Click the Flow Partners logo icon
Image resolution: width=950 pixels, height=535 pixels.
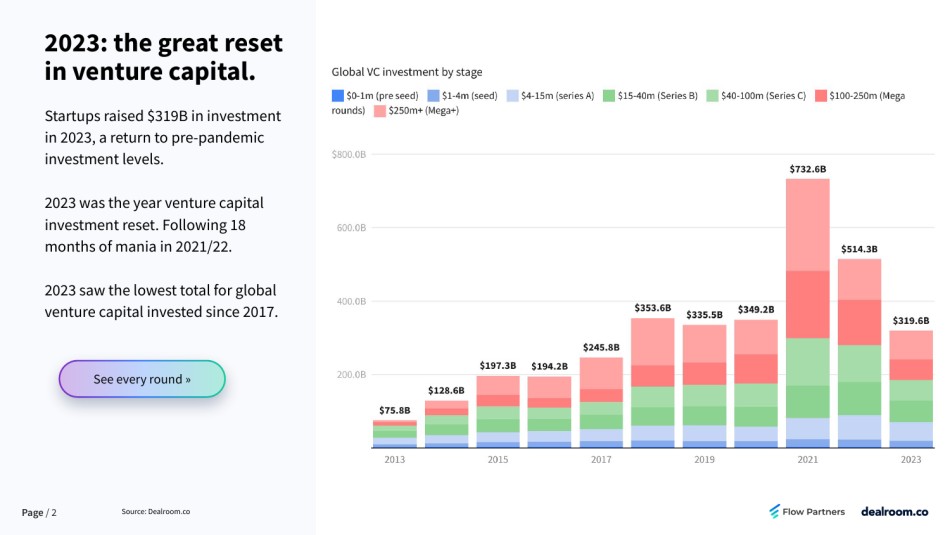pyautogui.click(x=774, y=511)
